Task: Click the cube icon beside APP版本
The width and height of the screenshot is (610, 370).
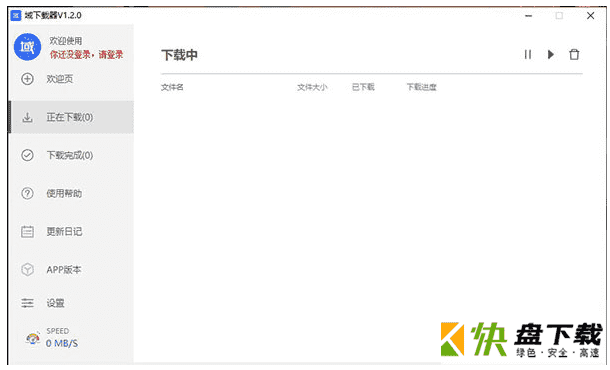Action: (x=27, y=270)
